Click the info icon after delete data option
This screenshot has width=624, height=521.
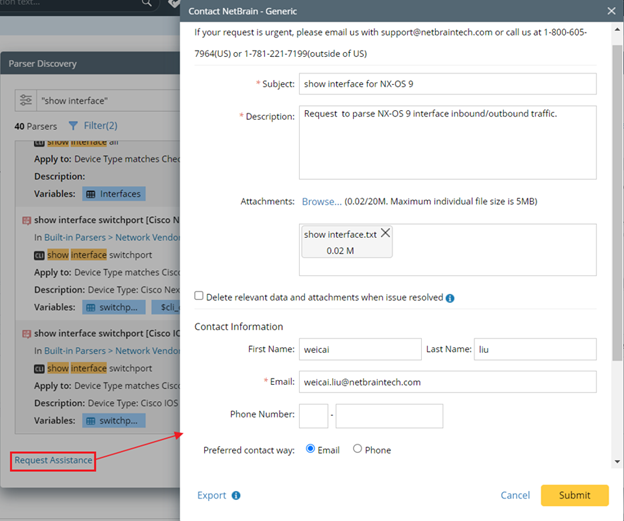click(x=450, y=298)
